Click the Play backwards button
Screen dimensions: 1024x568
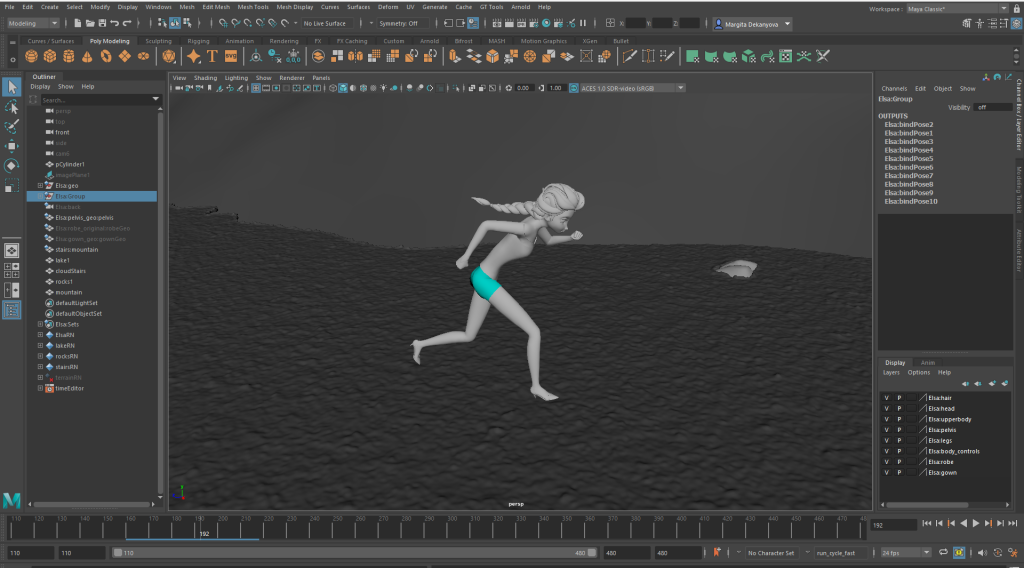click(x=963, y=524)
